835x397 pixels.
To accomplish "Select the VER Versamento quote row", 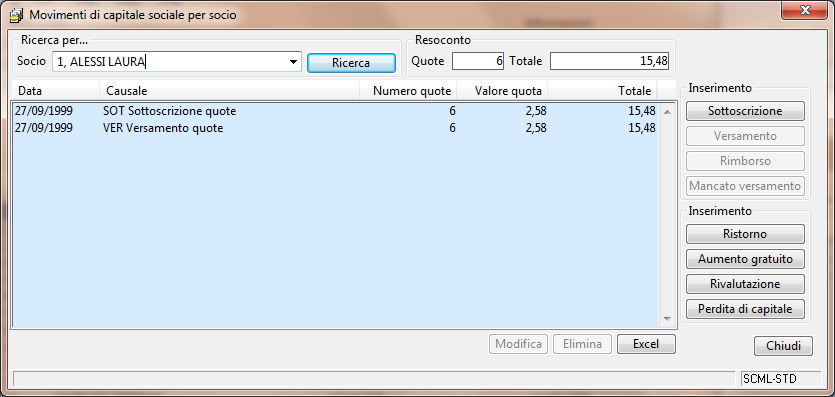I will coord(335,128).
